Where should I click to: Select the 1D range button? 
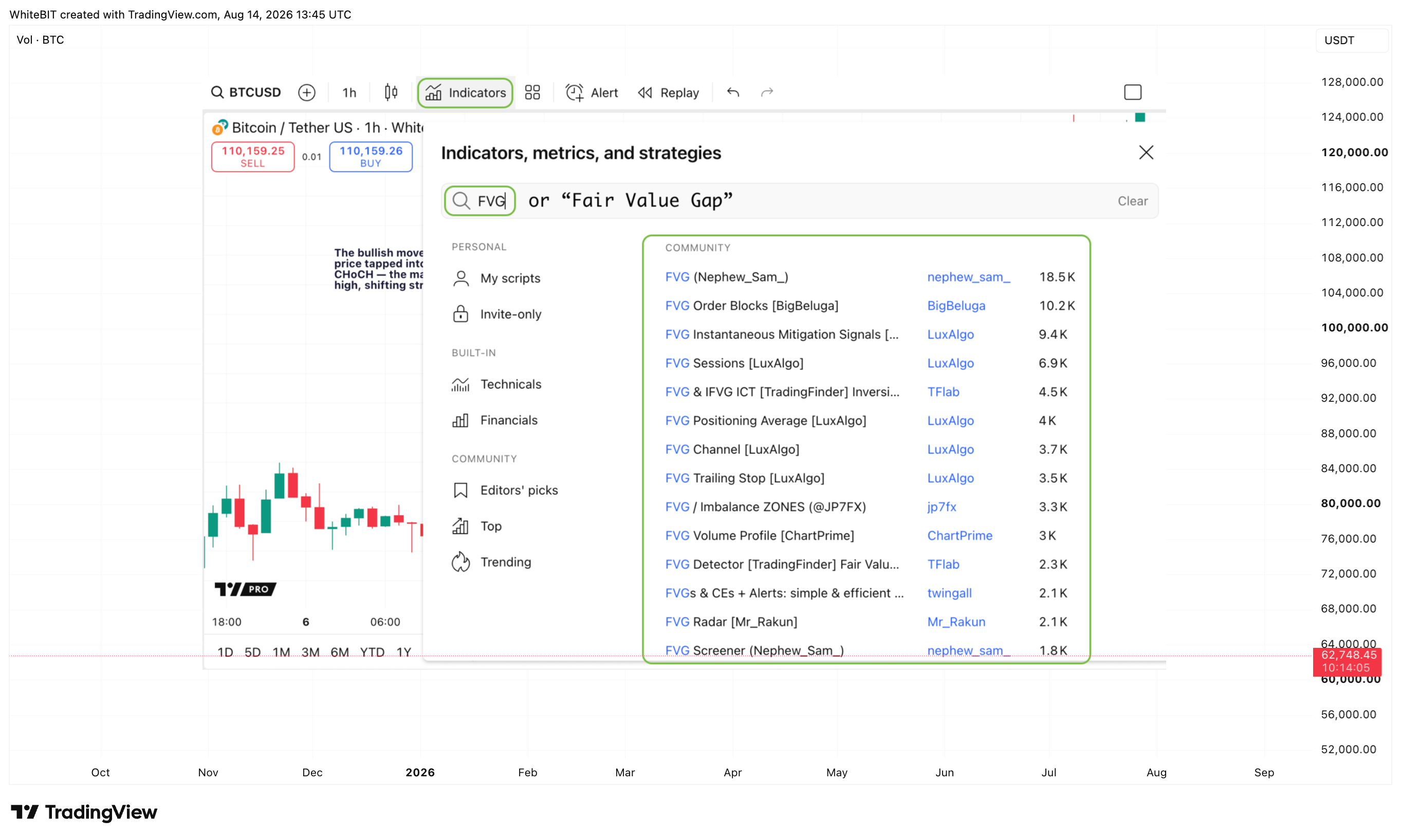coord(225,652)
